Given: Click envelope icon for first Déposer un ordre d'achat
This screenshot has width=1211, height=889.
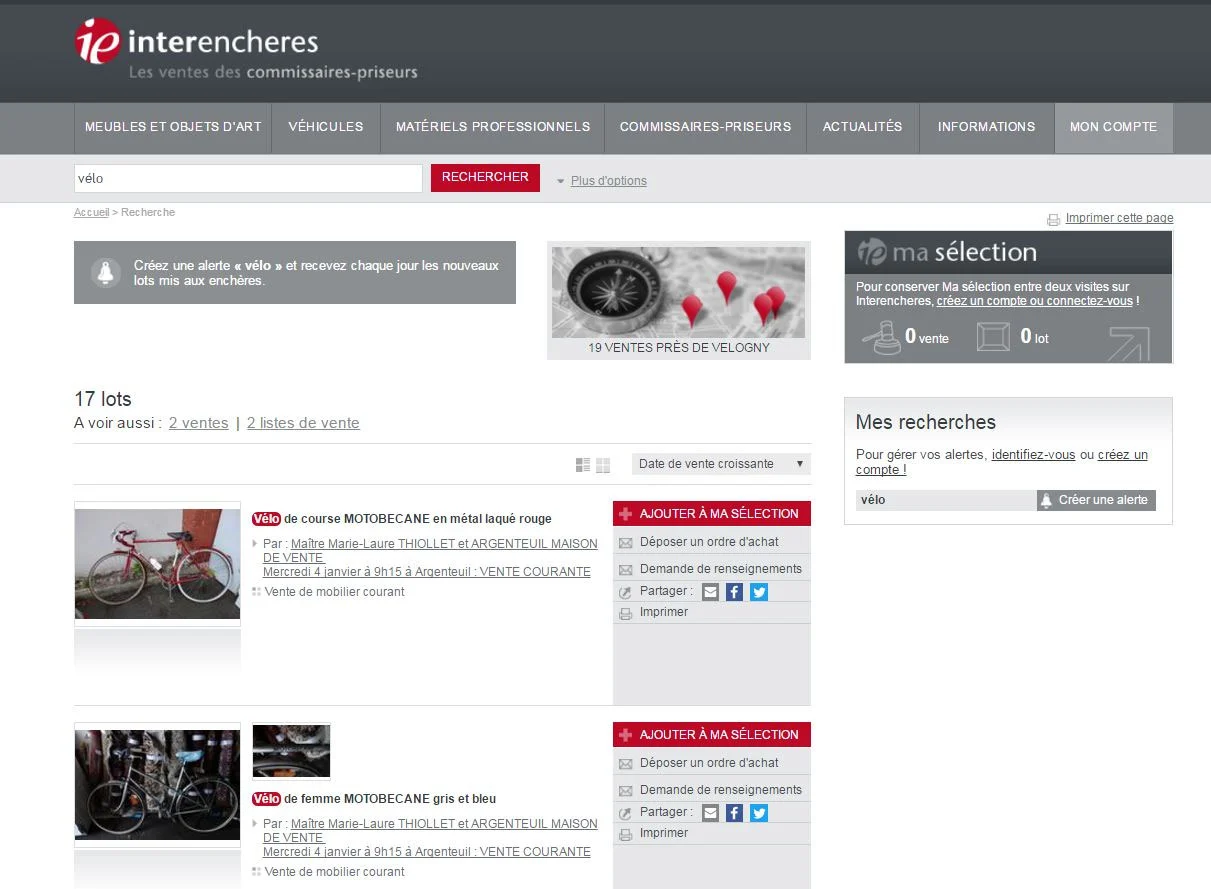Looking at the screenshot, I should pyautogui.click(x=626, y=543).
